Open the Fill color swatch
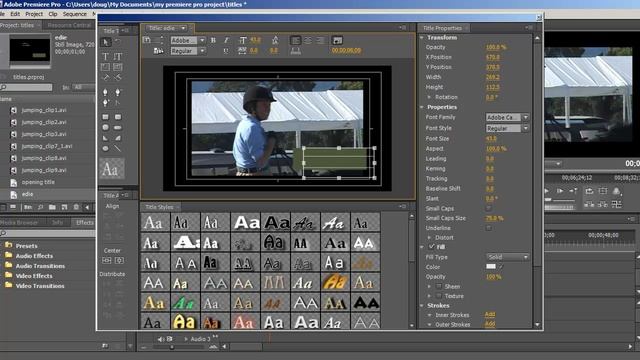Viewport: 640px width, 360px height. tap(491, 267)
